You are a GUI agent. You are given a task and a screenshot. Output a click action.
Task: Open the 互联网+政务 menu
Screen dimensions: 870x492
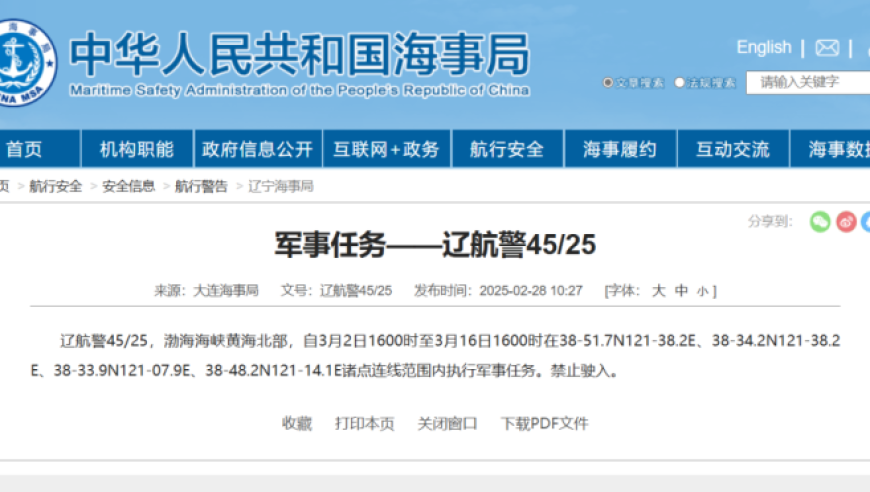(387, 149)
